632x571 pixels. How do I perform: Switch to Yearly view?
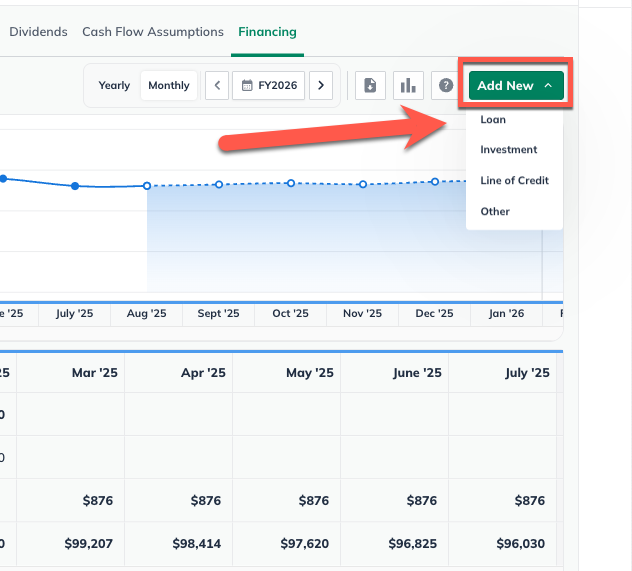[114, 85]
